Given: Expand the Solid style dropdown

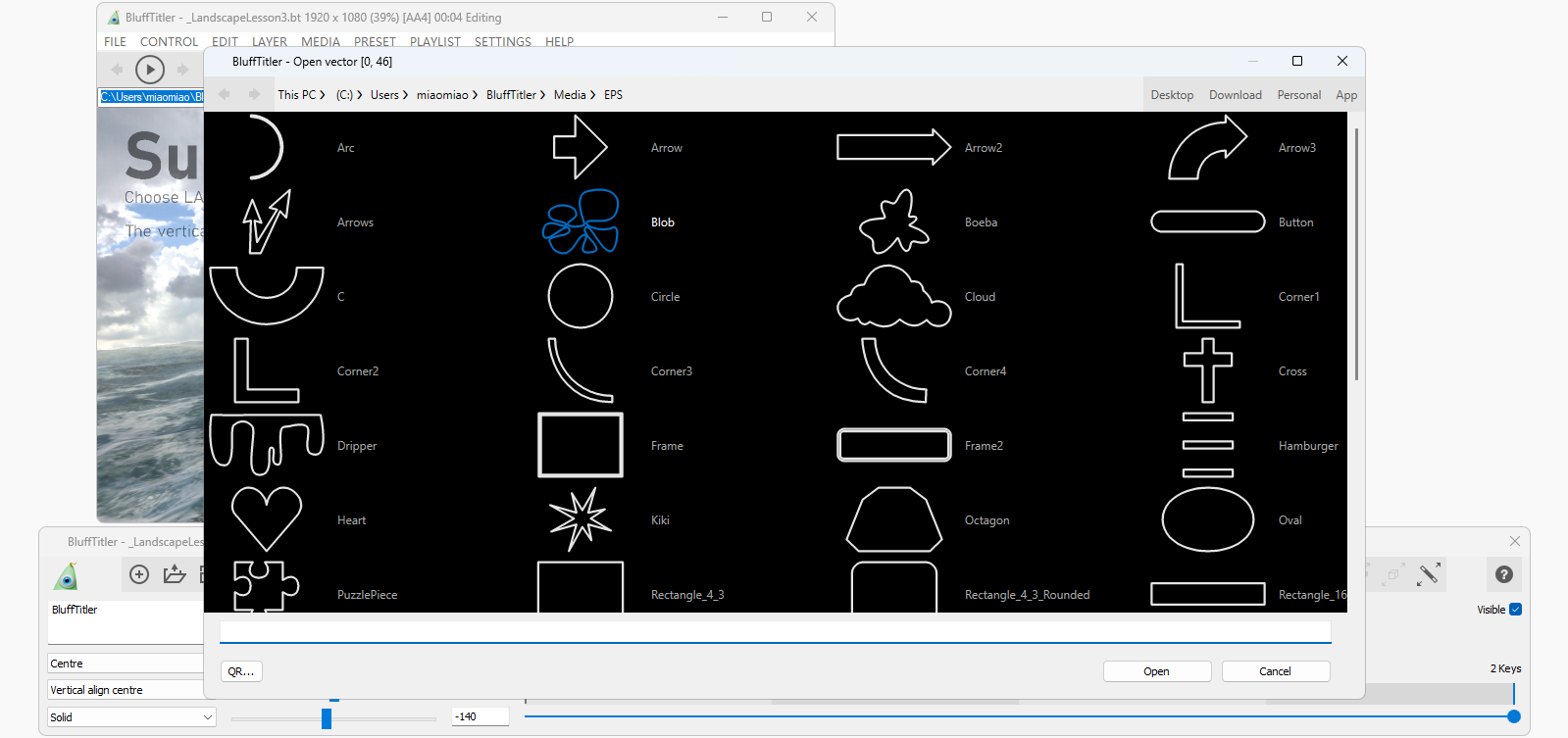Looking at the screenshot, I should click(131, 717).
